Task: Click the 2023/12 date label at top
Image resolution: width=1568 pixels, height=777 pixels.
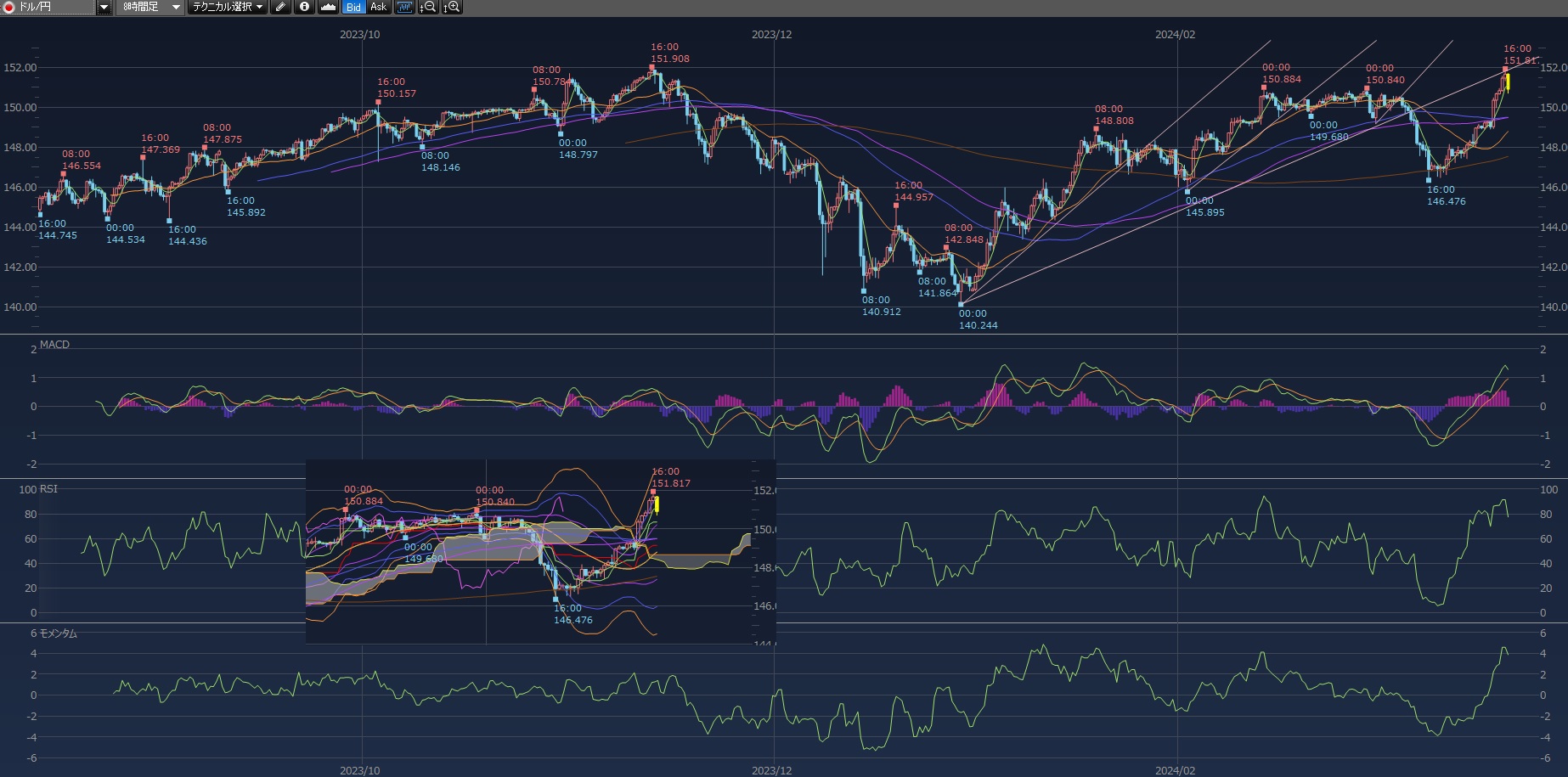Action: (771, 34)
